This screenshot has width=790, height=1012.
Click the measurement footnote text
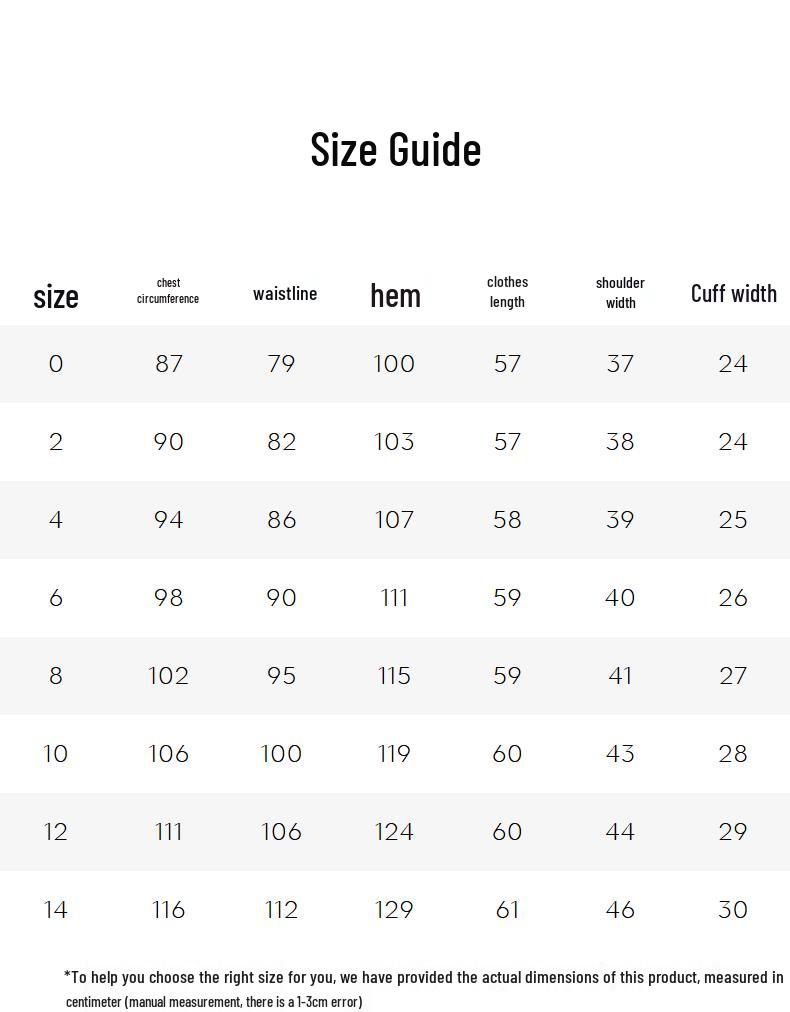[423, 988]
